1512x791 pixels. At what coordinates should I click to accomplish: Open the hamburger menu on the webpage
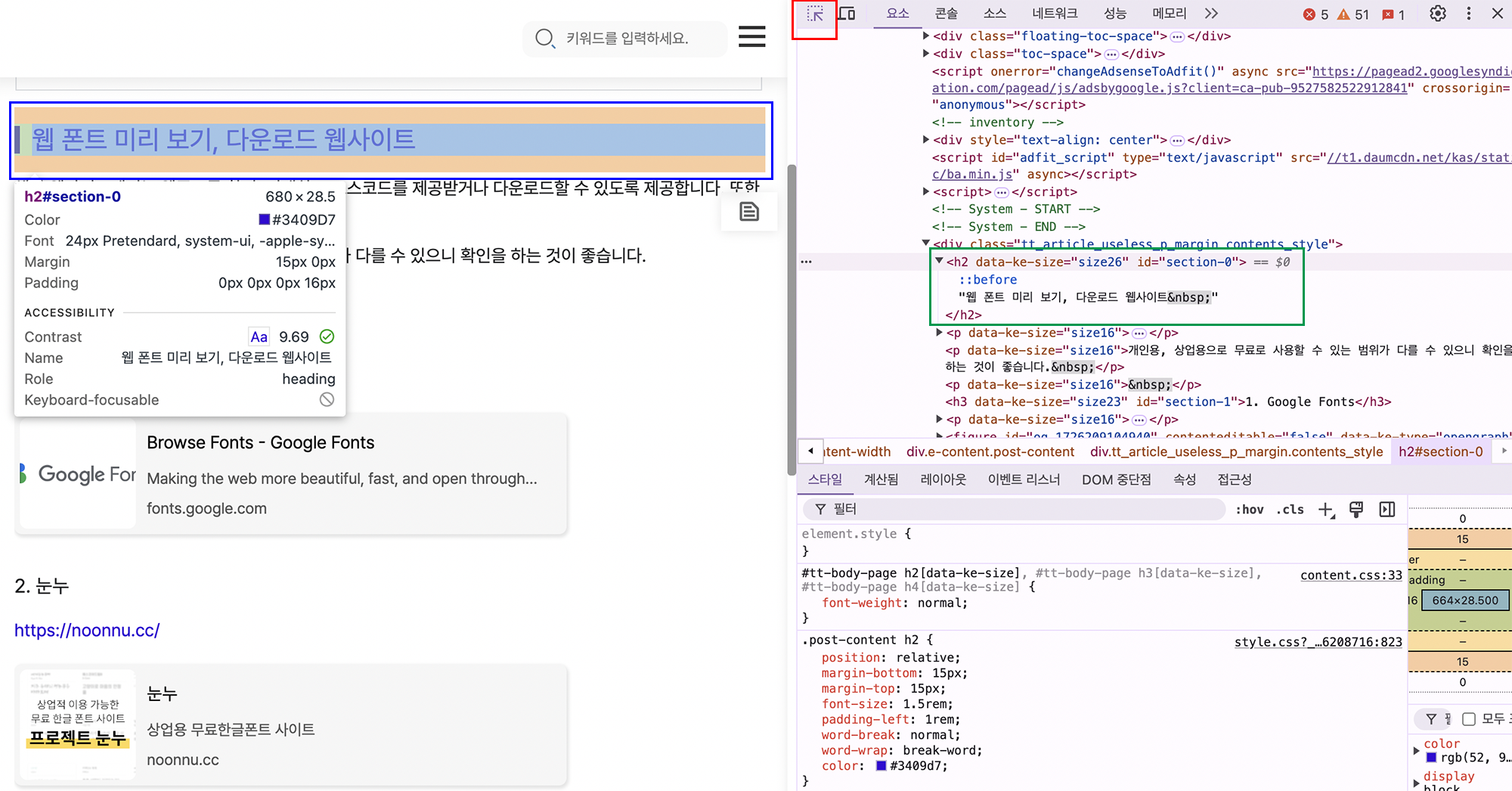751,36
